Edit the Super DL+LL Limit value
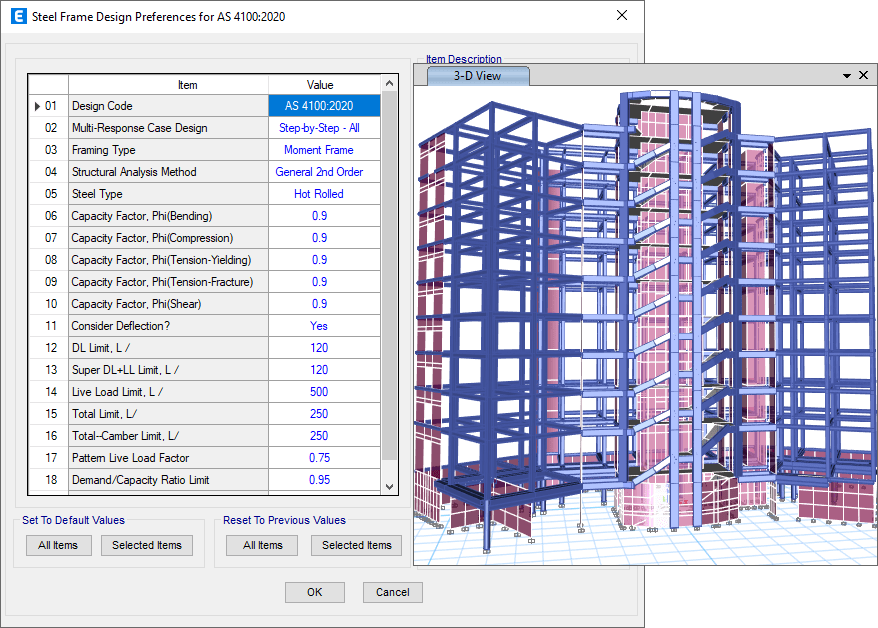 tap(324, 370)
